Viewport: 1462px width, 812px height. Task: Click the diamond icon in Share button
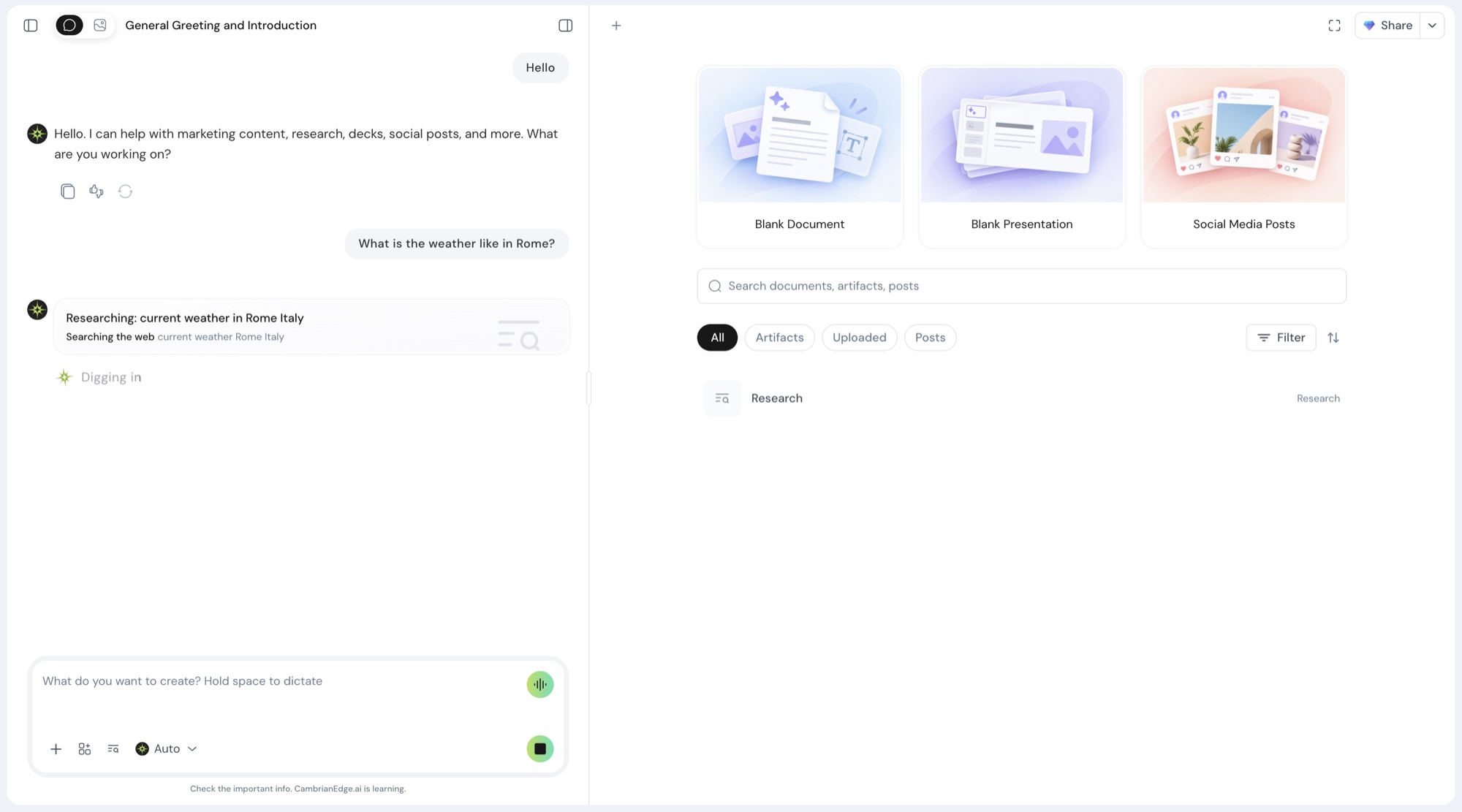[x=1369, y=26]
